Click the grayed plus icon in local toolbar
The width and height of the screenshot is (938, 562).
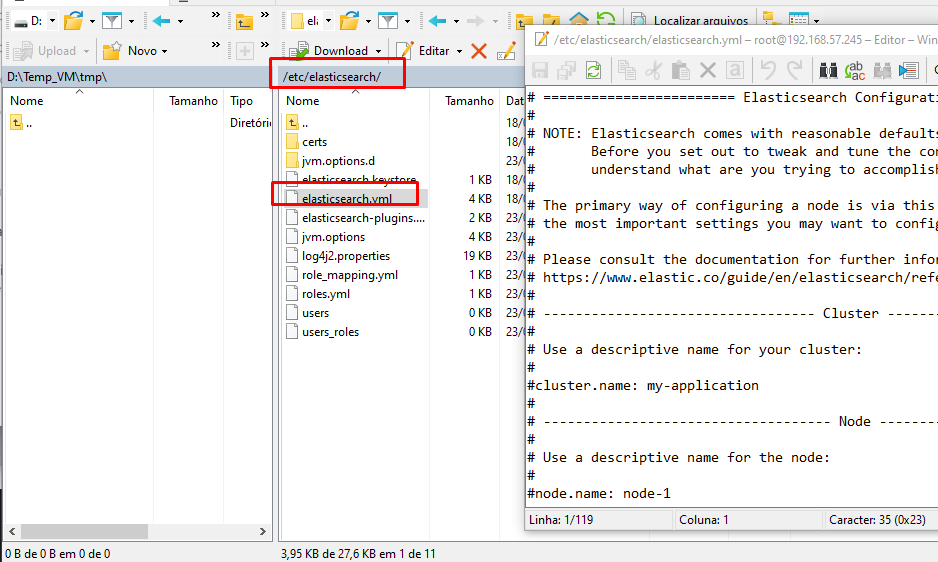(x=245, y=51)
